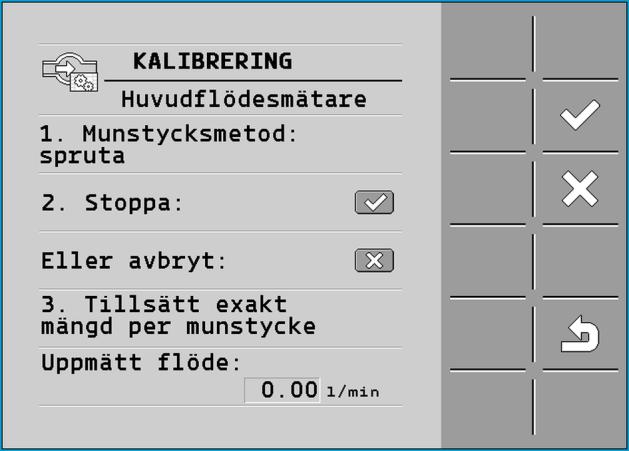Tap the blank softkey between X and back arrow
This screenshot has height=451, width=629.
pyautogui.click(x=580, y=261)
